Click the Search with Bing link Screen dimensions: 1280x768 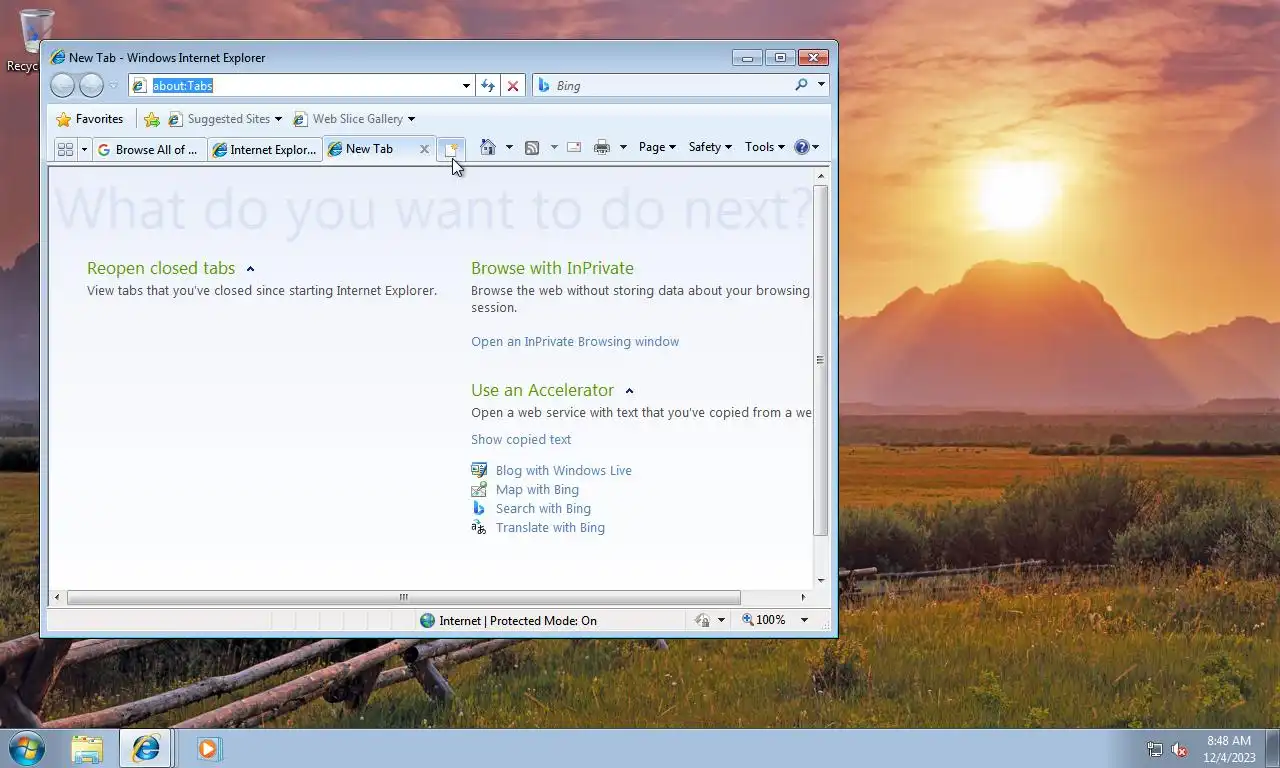click(x=543, y=509)
